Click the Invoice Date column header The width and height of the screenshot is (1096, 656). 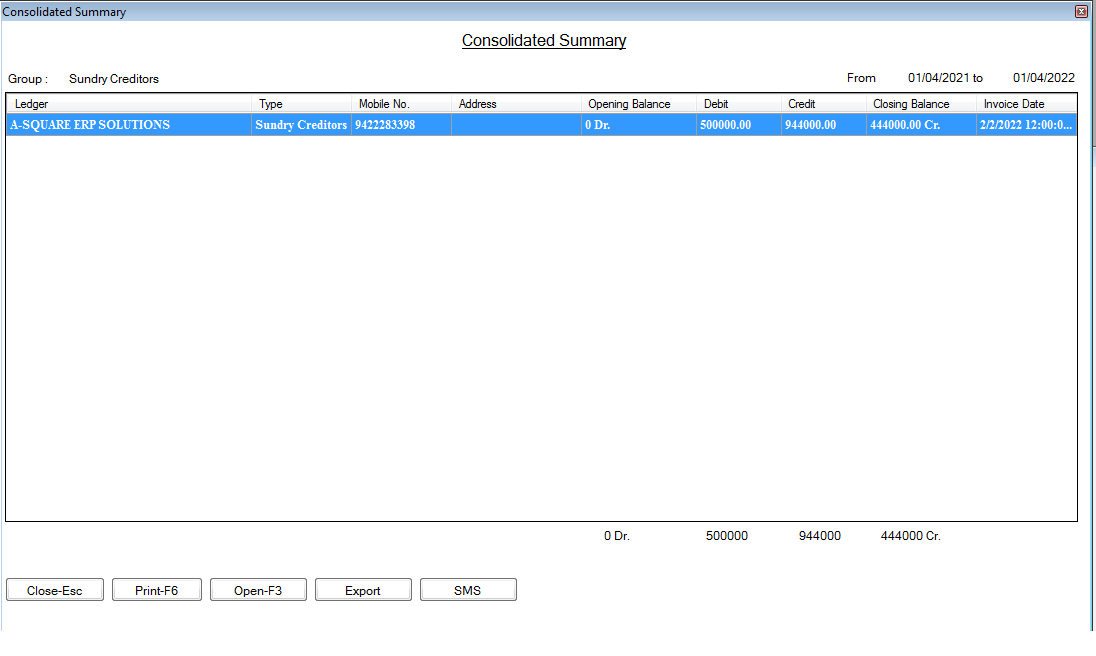(1026, 104)
